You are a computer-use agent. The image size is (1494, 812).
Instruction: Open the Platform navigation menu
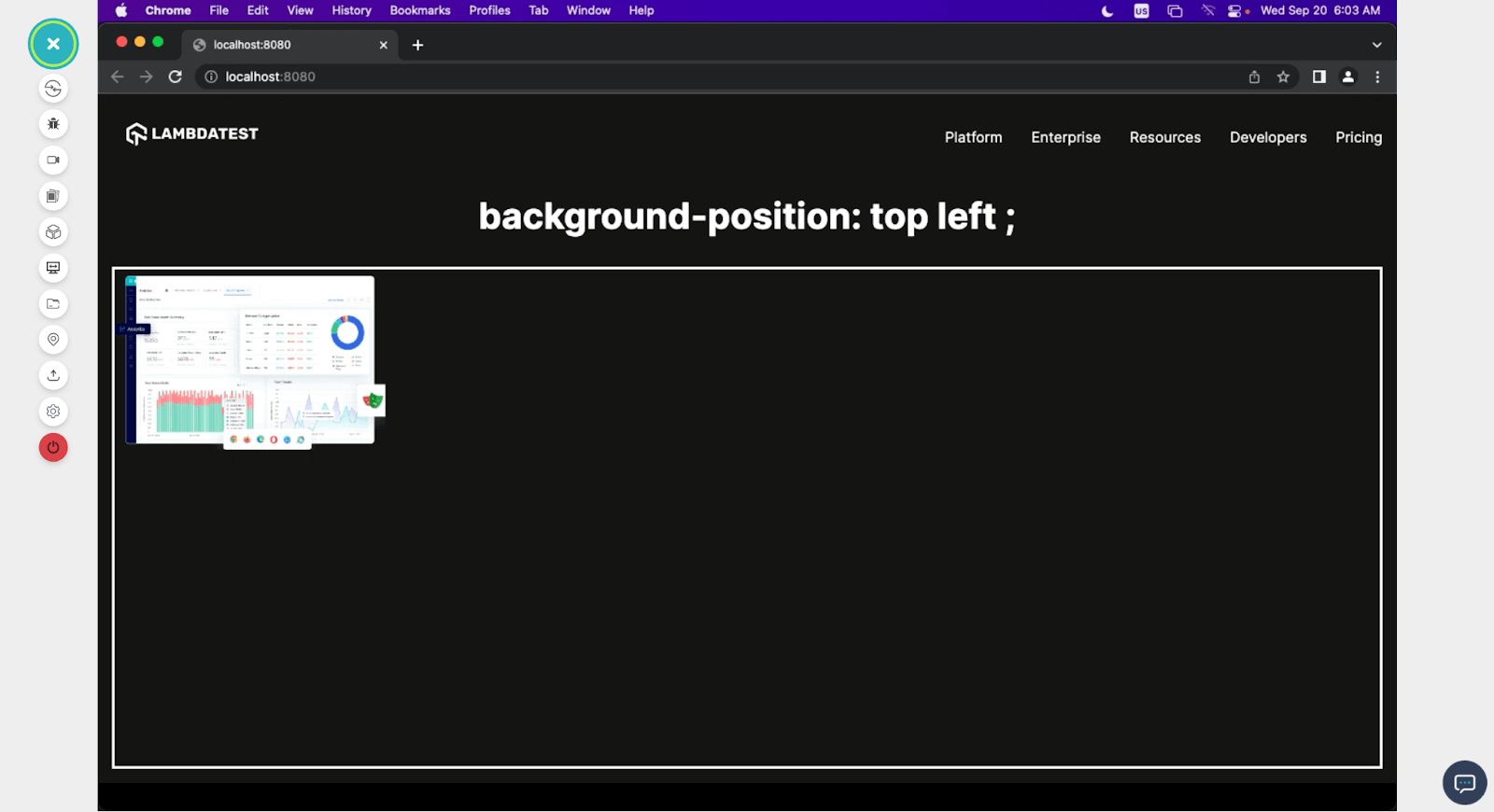(973, 137)
